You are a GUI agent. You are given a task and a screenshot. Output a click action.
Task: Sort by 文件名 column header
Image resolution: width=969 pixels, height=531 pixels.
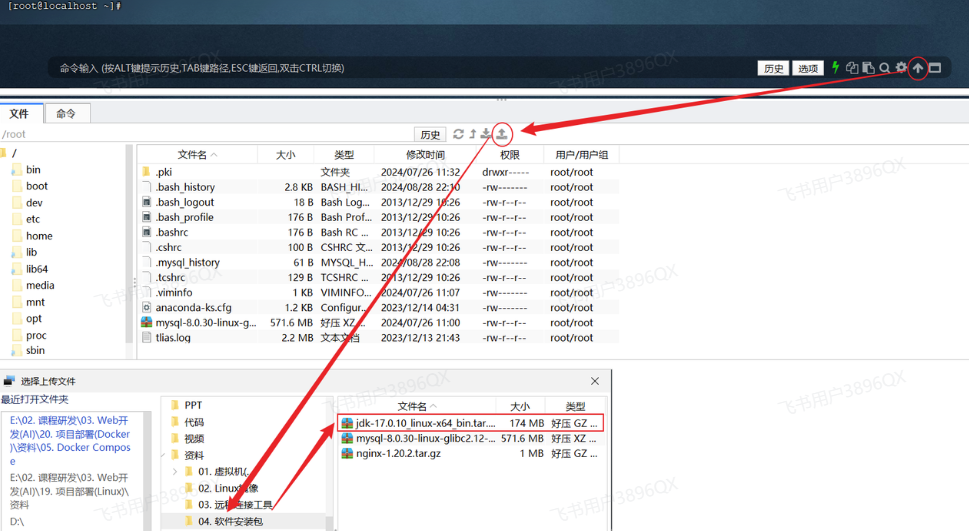click(x=197, y=155)
